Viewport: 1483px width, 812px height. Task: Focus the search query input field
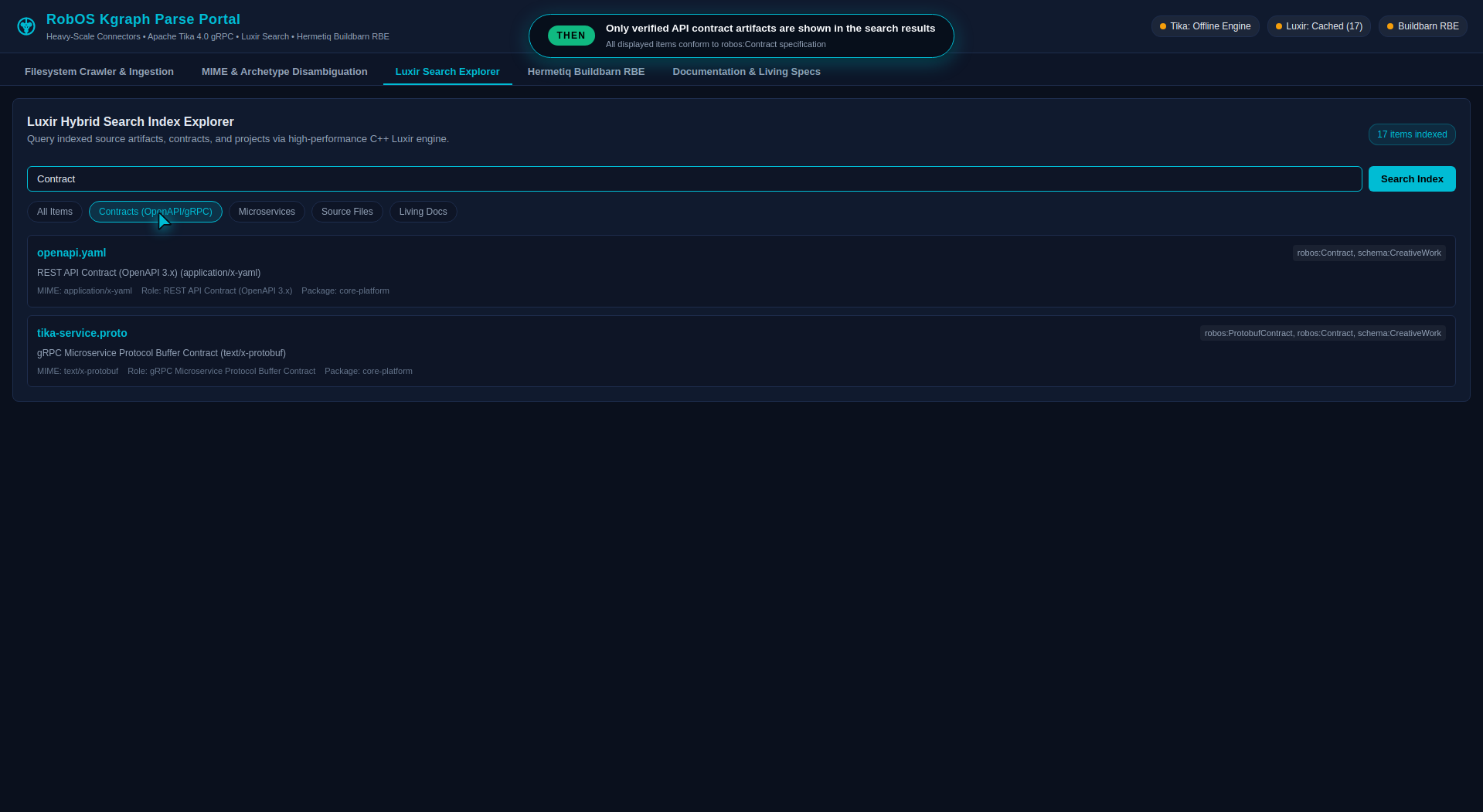694,178
